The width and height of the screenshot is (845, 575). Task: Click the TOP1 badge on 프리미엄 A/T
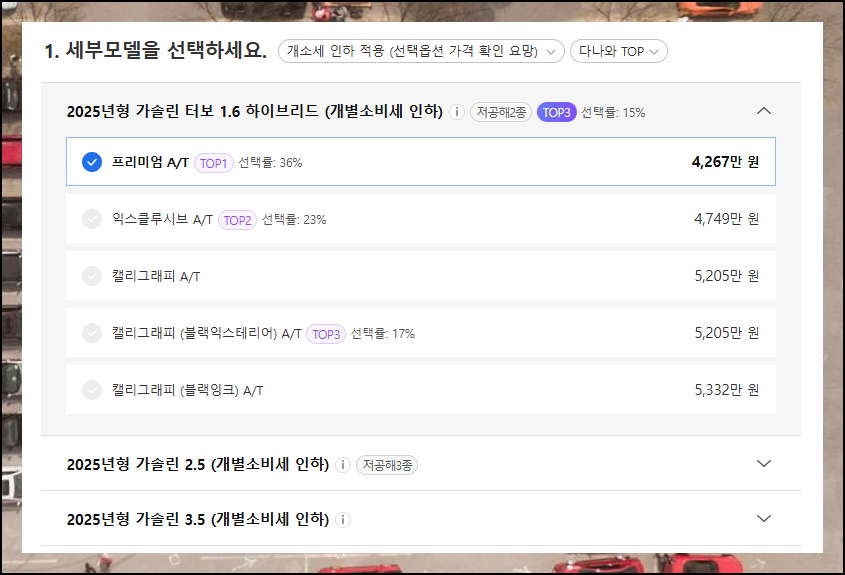[213, 163]
